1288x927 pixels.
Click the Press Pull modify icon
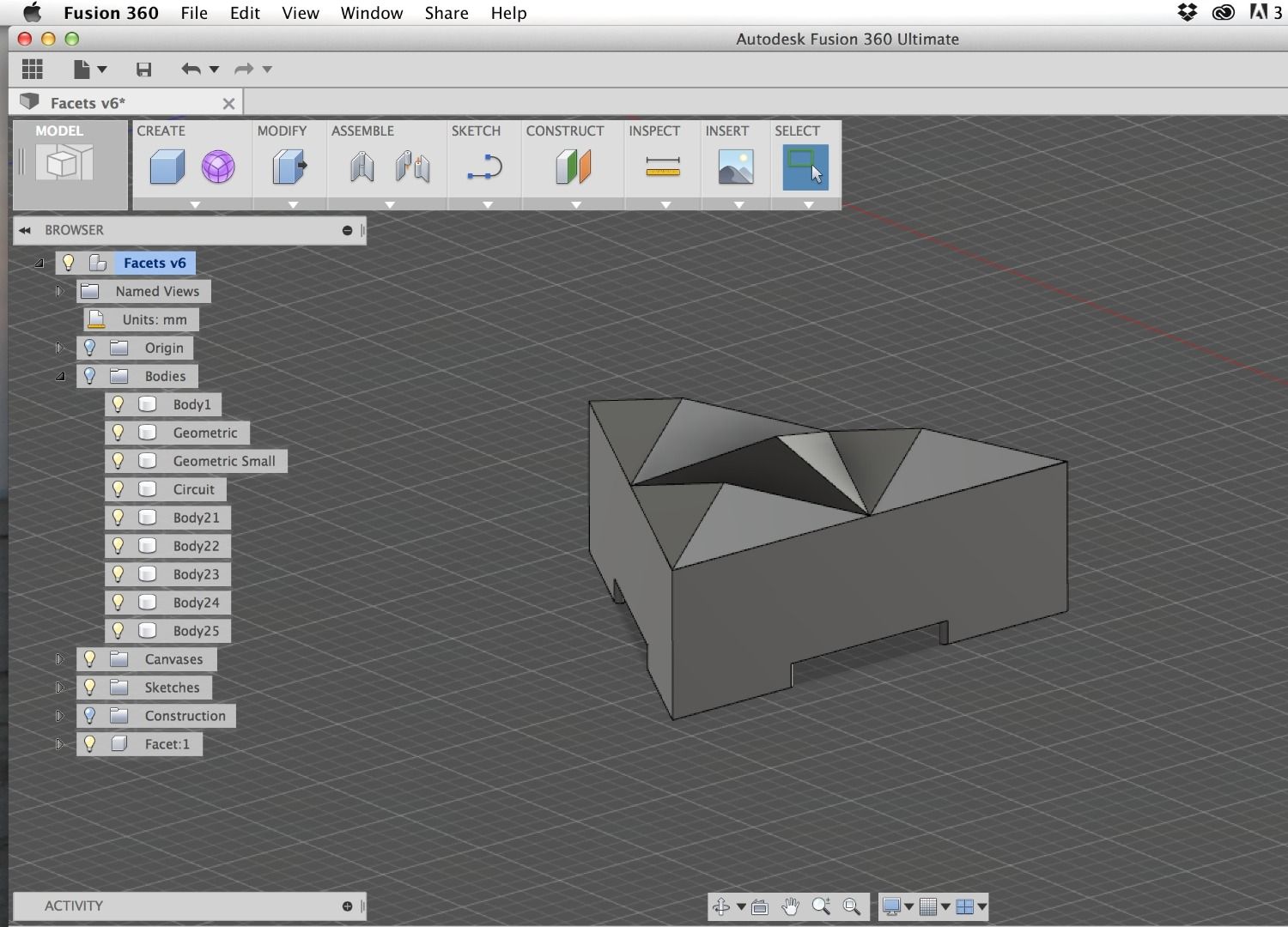(x=289, y=167)
